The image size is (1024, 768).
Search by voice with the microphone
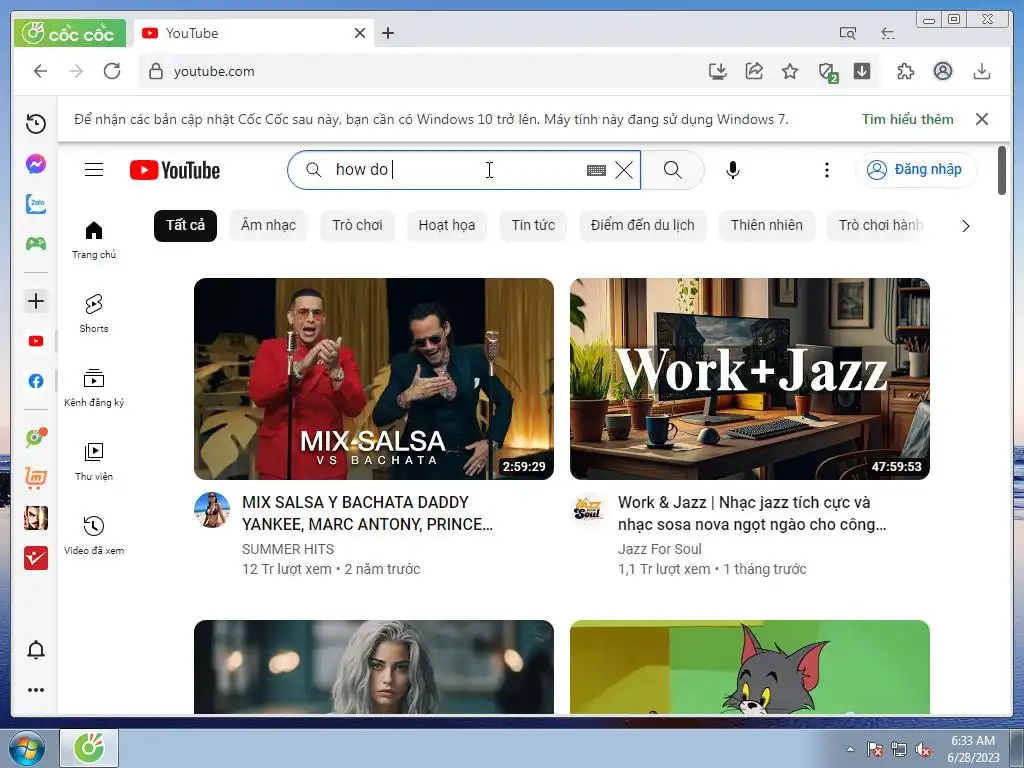pos(733,170)
